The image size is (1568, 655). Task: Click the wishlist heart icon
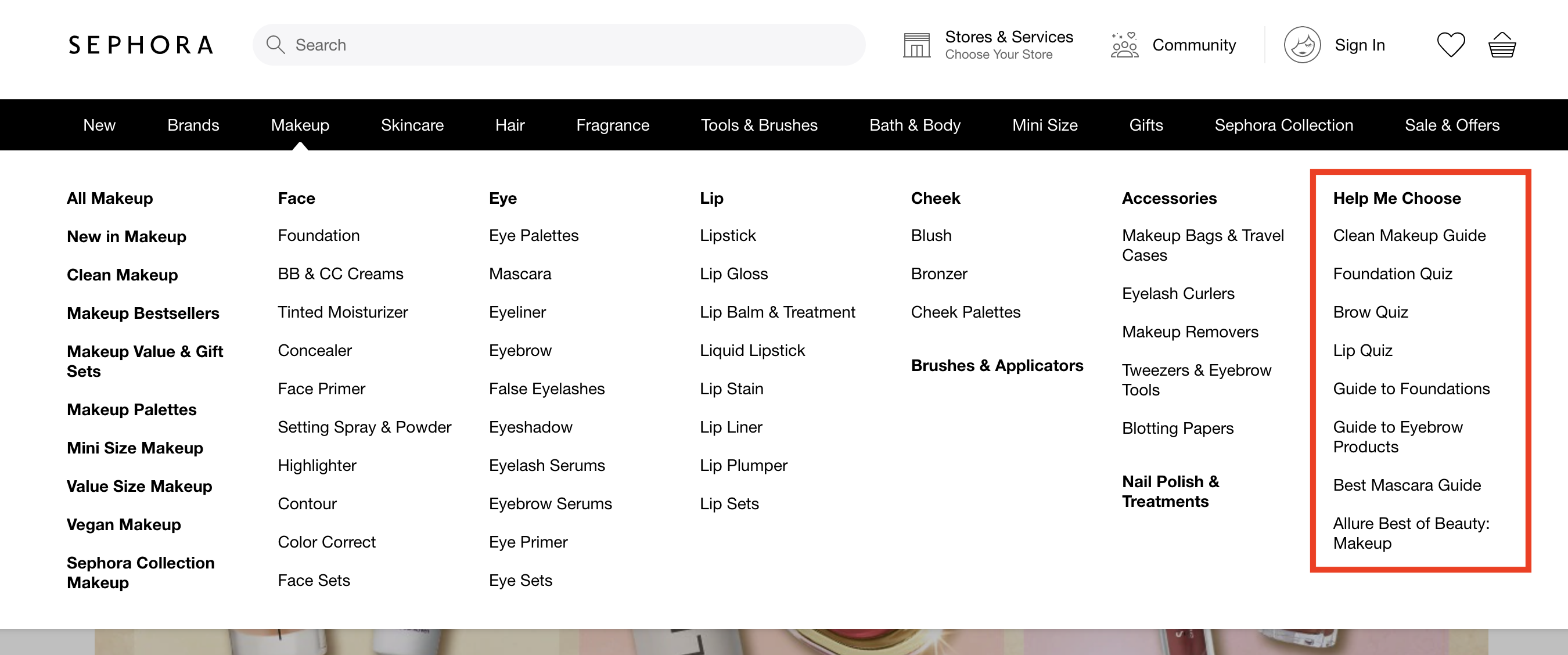1450,44
